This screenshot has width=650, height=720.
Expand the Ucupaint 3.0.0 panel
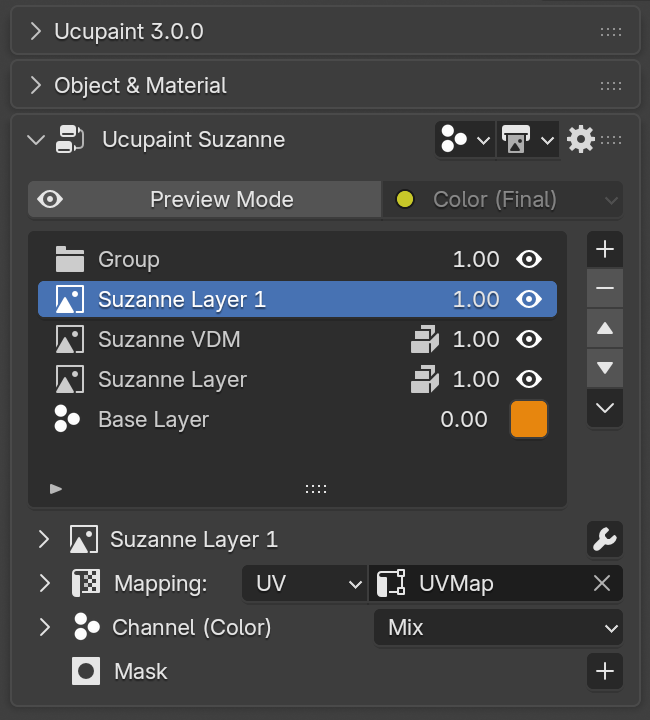tap(36, 32)
